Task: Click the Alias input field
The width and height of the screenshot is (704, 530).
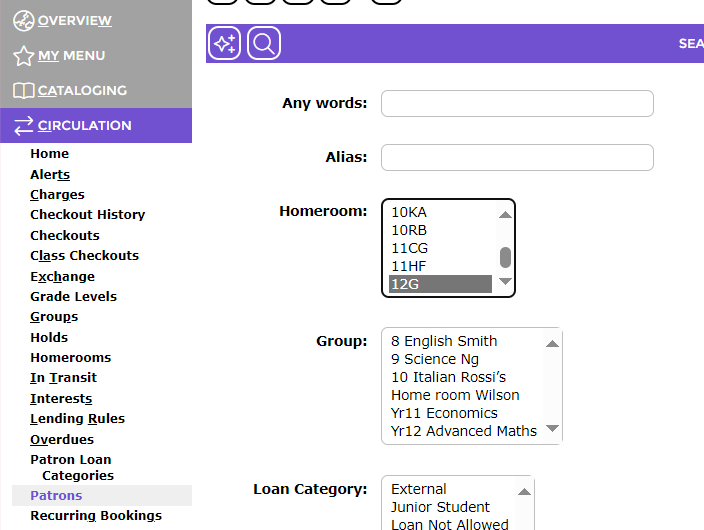Action: point(517,158)
